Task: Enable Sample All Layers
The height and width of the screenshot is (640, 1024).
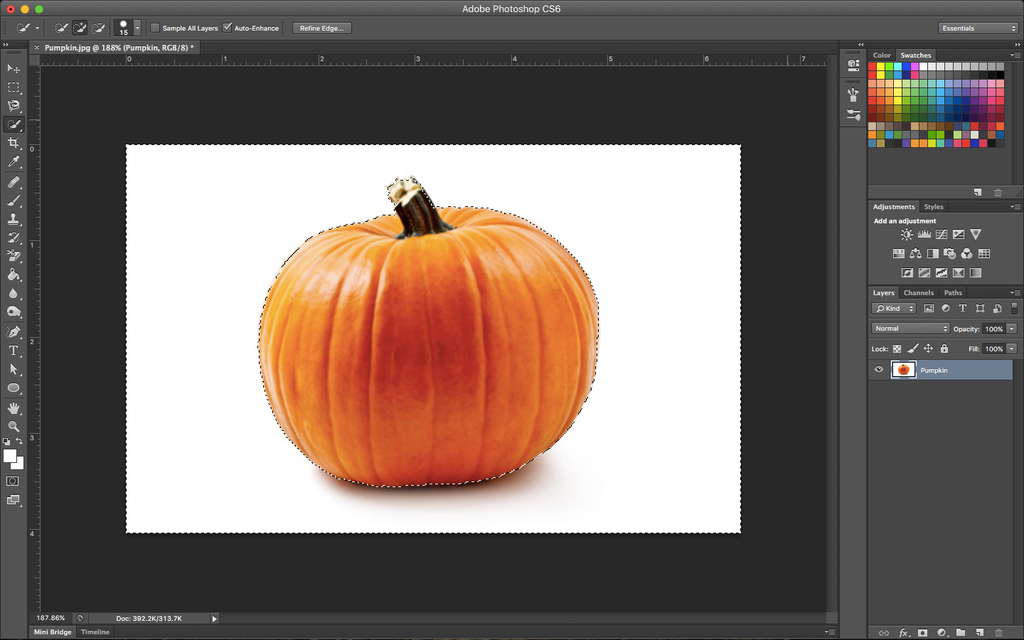Action: pos(156,27)
